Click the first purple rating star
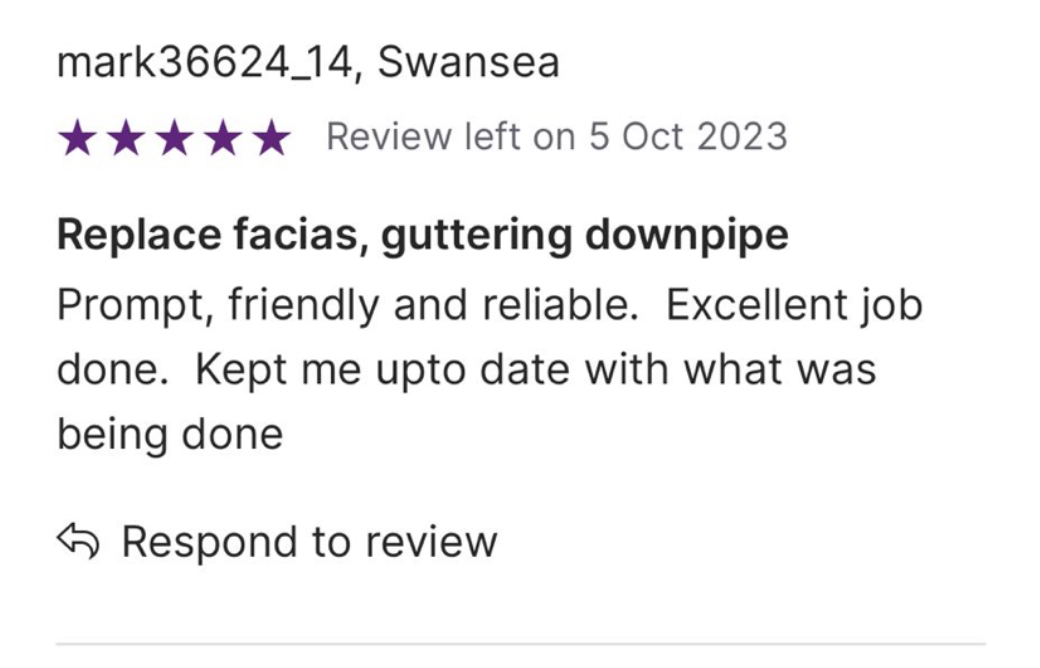The width and height of the screenshot is (1040, 668). (78, 138)
